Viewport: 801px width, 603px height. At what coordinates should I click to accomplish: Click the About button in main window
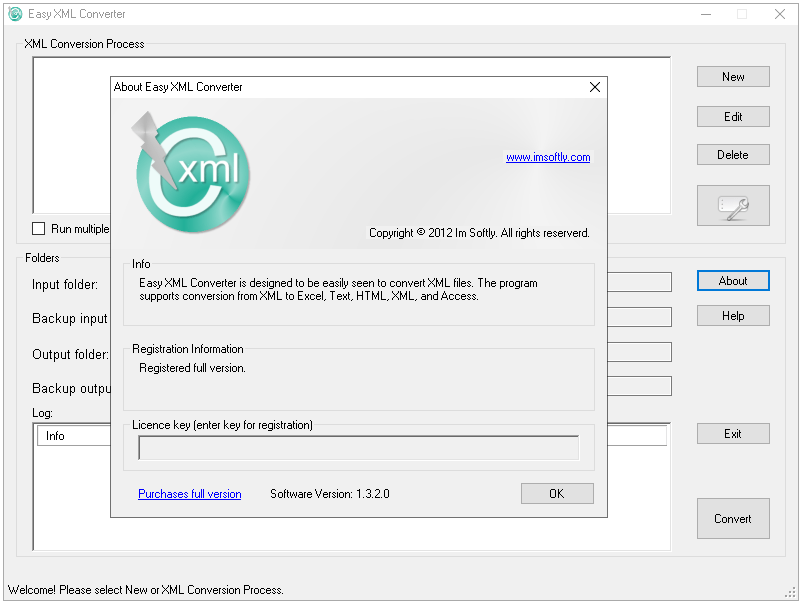click(733, 281)
